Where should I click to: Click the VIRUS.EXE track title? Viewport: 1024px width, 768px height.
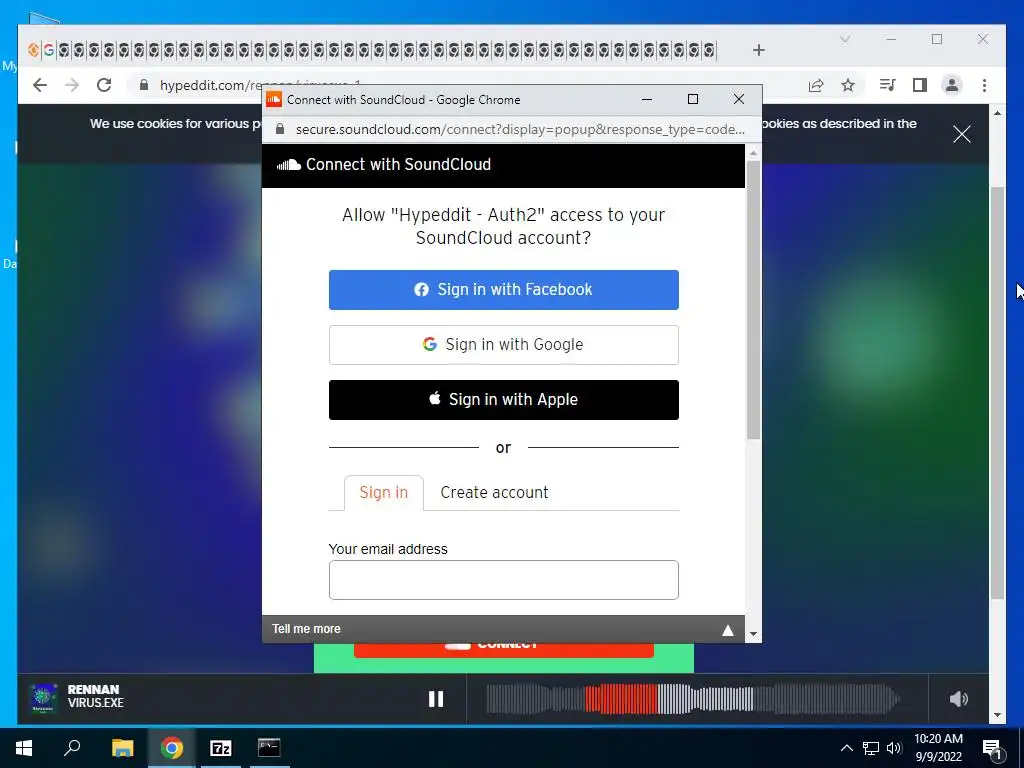[x=95, y=703]
